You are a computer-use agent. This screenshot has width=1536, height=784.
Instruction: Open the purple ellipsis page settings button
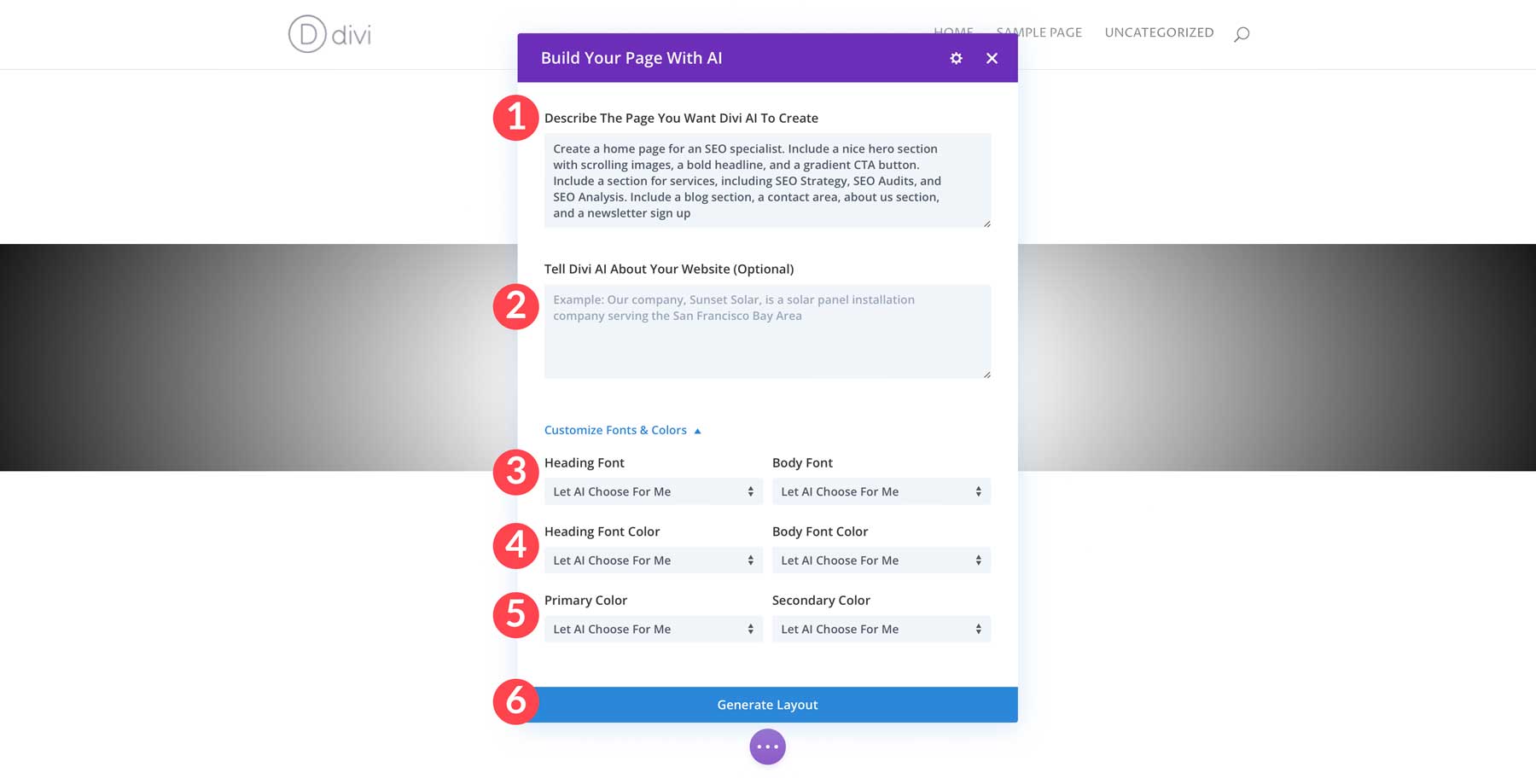[x=767, y=746]
